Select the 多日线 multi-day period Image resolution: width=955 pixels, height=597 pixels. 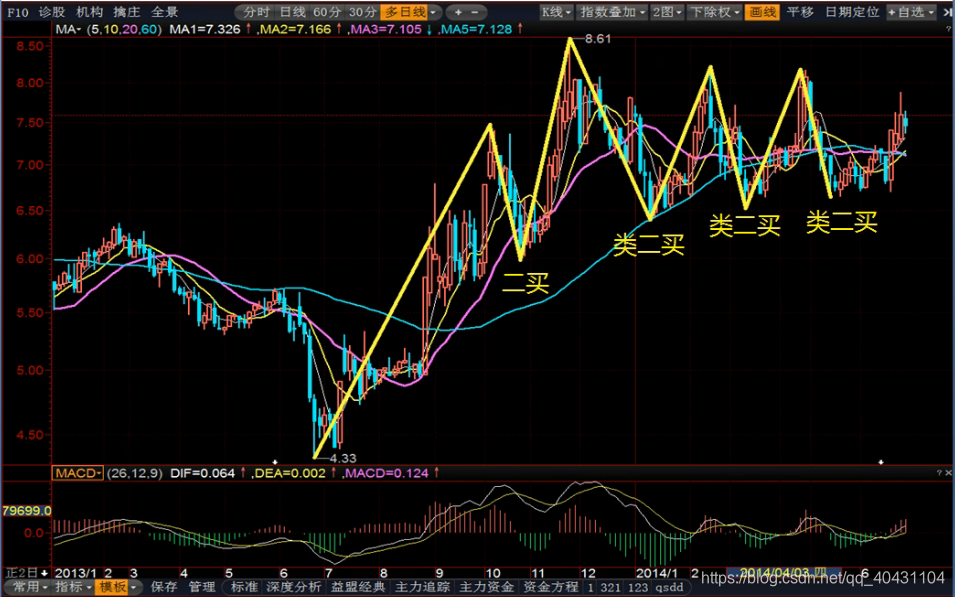(x=404, y=12)
